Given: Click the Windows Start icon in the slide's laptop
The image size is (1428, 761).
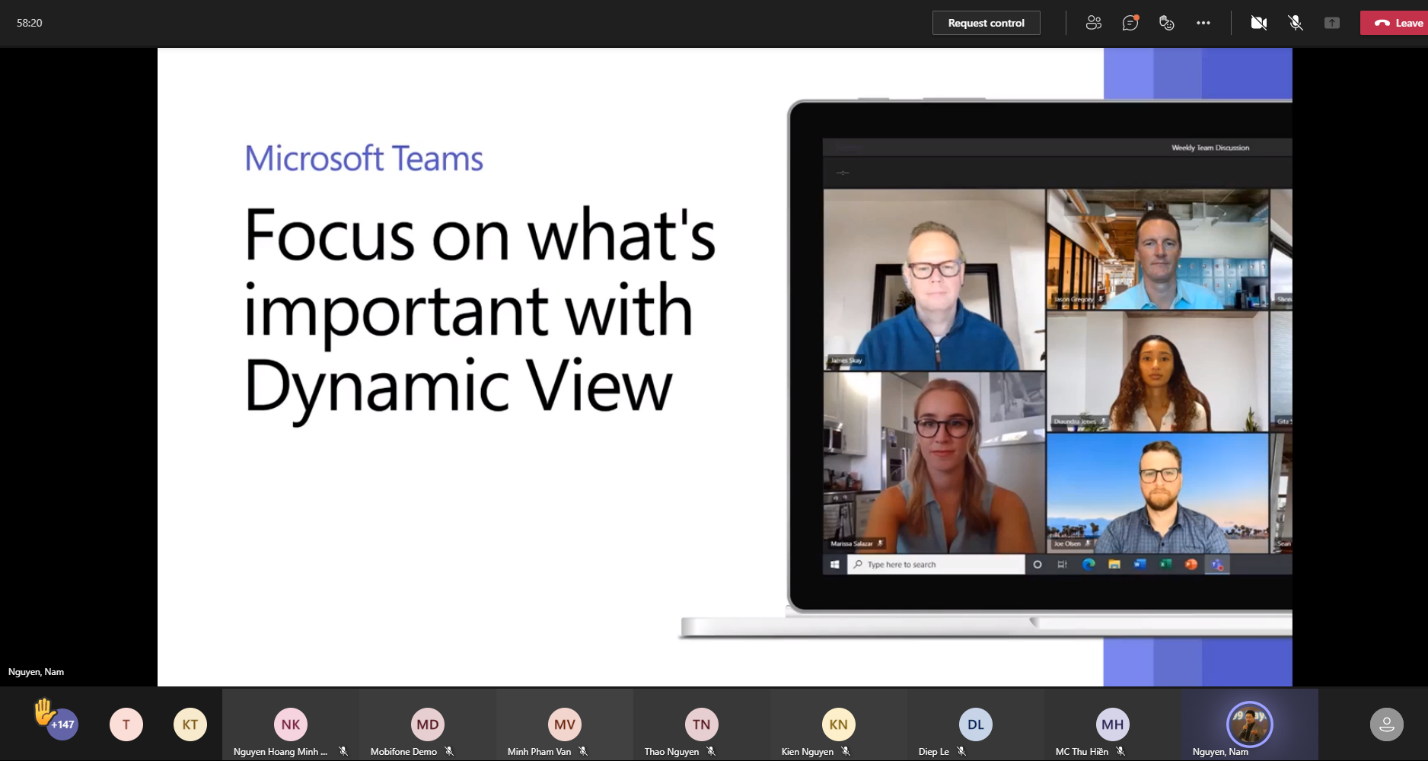Looking at the screenshot, I should coord(834,564).
